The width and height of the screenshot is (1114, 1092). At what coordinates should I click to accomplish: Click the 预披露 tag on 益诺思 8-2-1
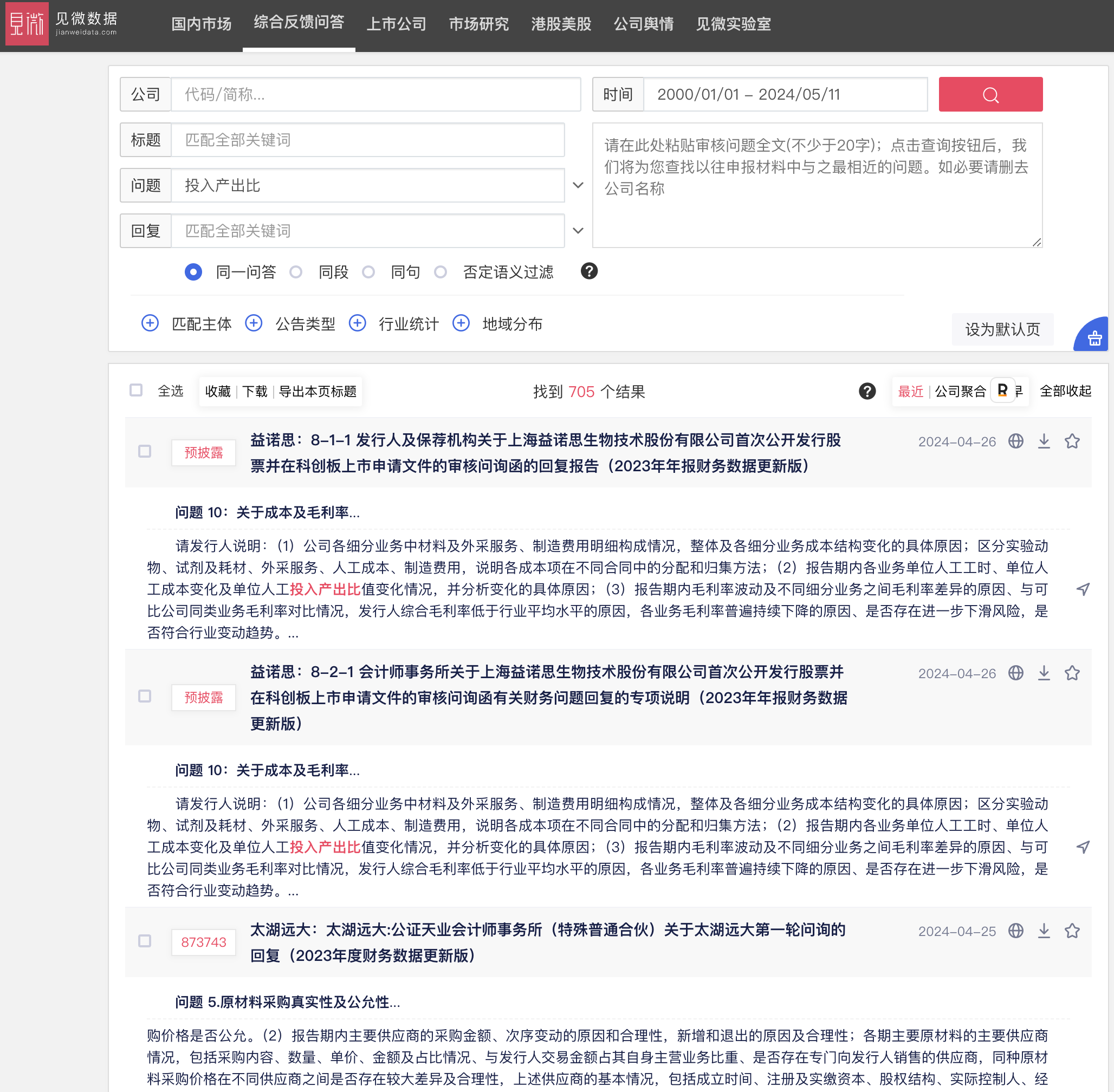pos(204,698)
